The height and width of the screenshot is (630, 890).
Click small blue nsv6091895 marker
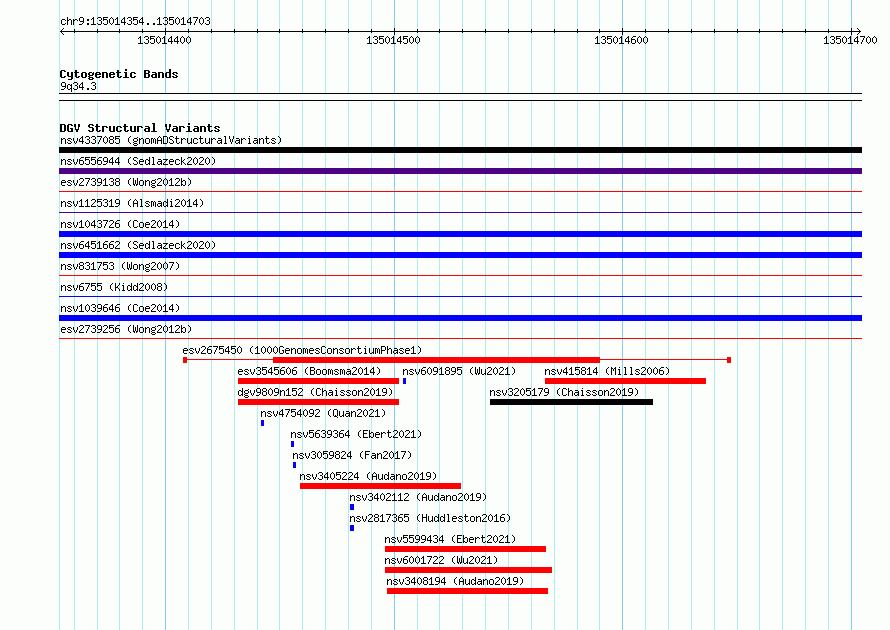tap(404, 381)
